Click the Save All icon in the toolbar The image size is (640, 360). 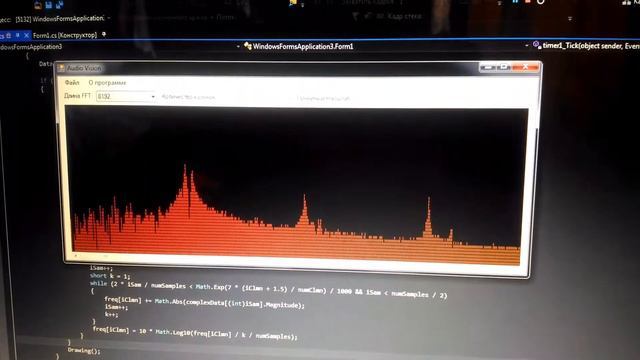59,5
